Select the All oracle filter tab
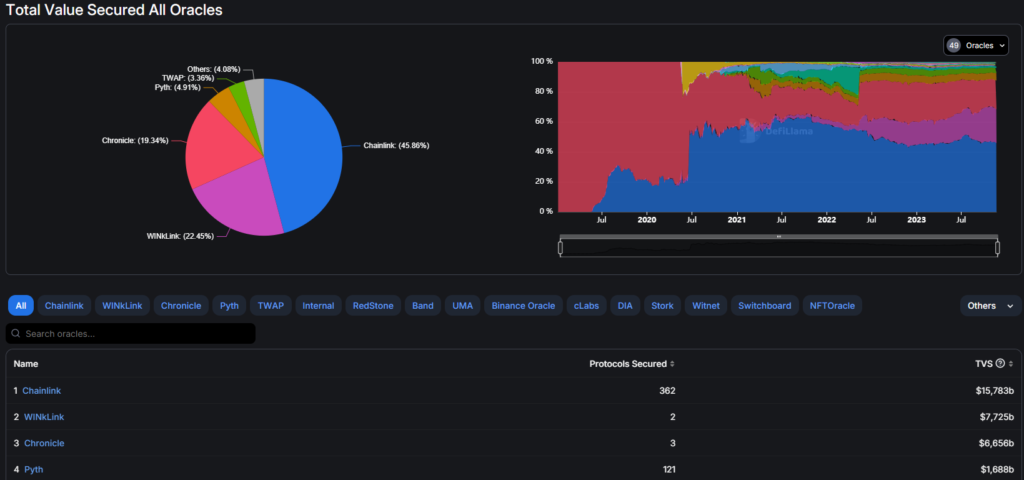This screenshot has width=1024, height=480. 21,306
